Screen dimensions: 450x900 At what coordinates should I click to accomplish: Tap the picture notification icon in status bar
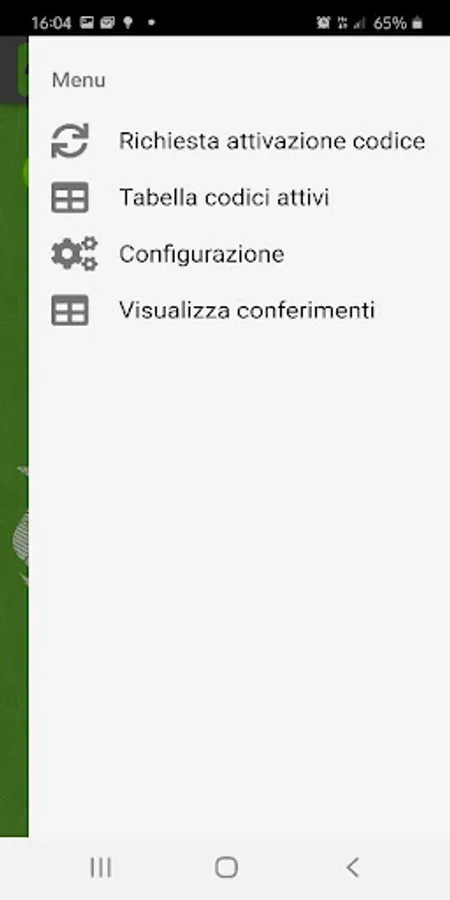point(87,22)
